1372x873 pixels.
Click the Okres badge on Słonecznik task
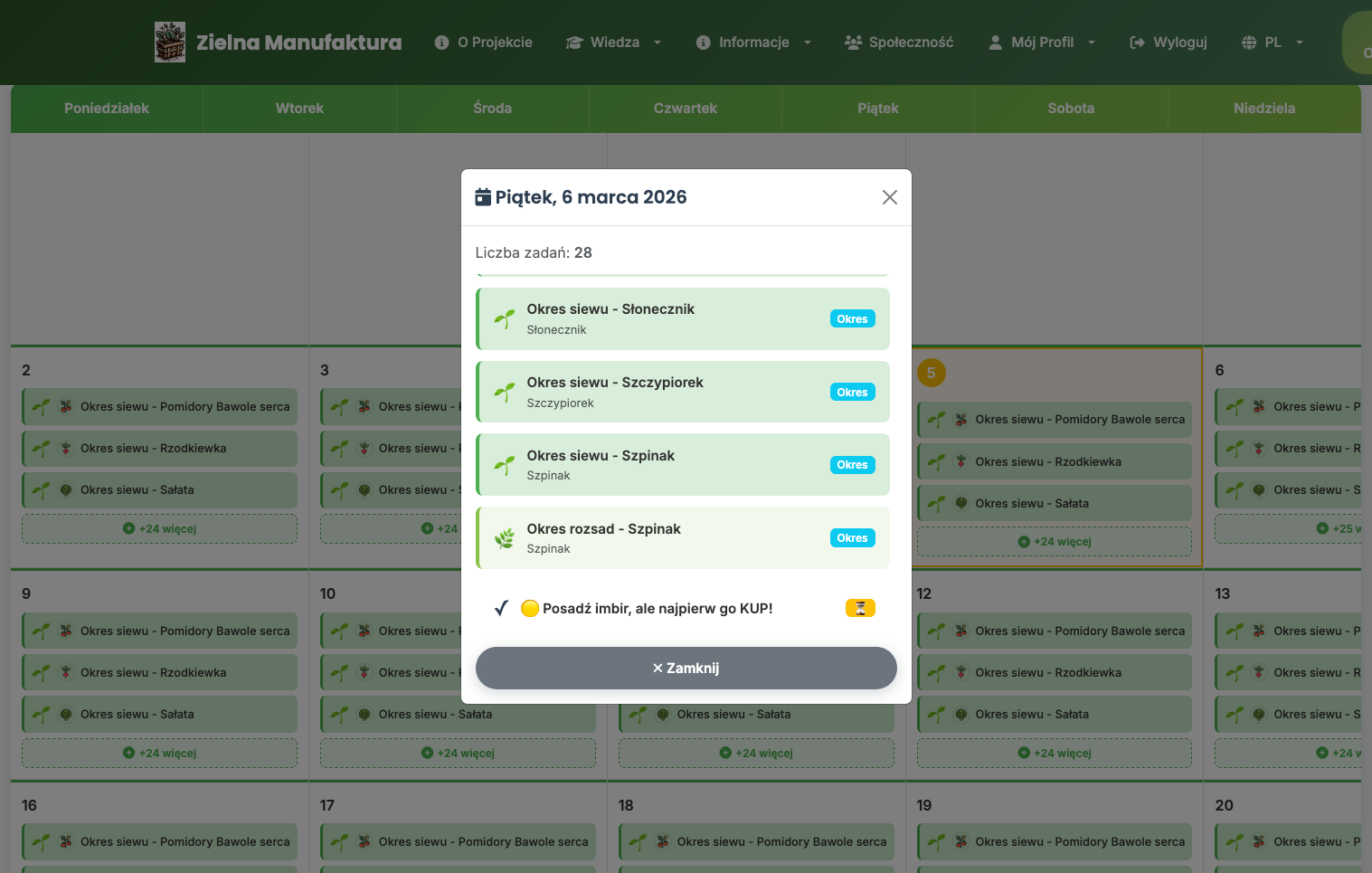(x=852, y=318)
